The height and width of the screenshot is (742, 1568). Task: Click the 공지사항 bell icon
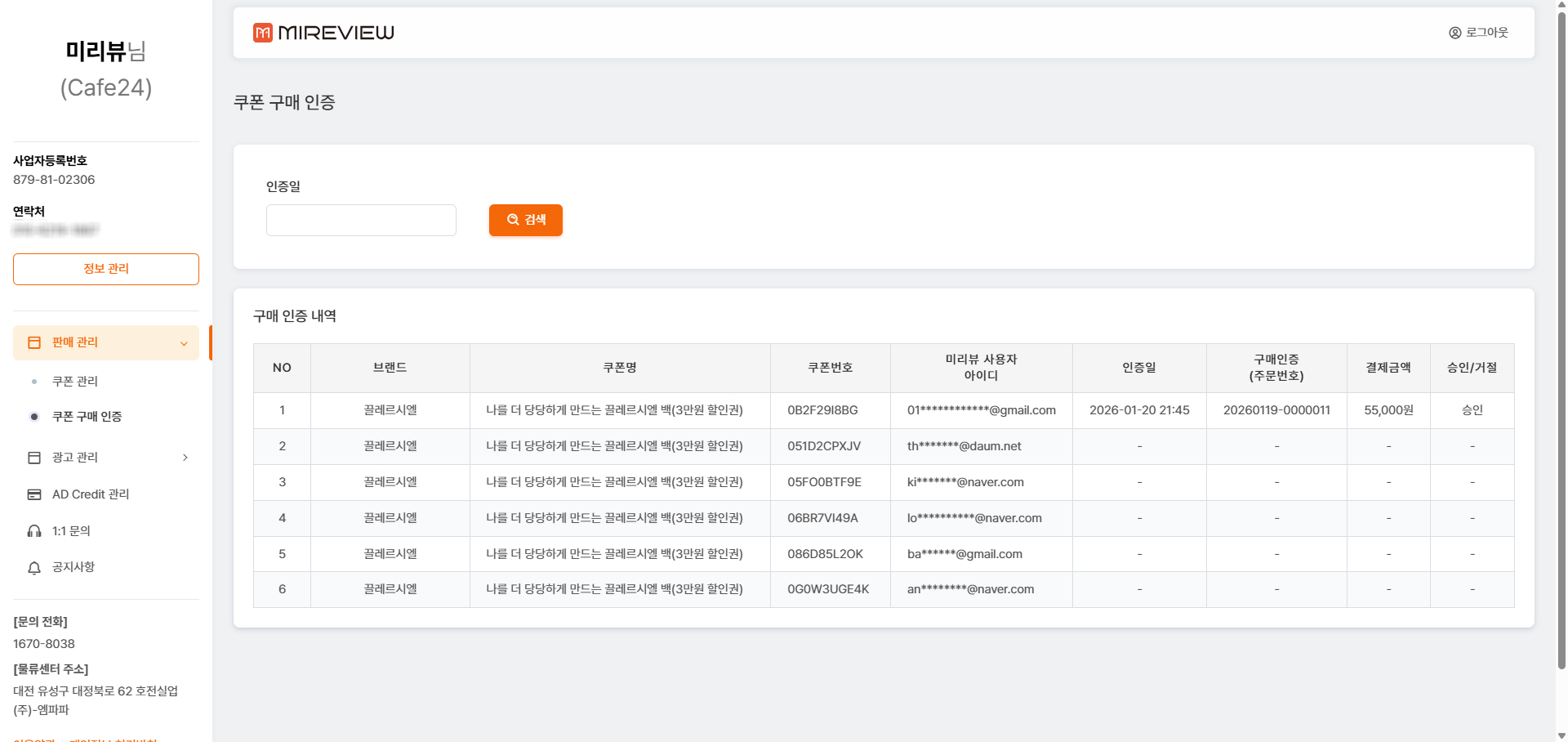pyautogui.click(x=34, y=568)
